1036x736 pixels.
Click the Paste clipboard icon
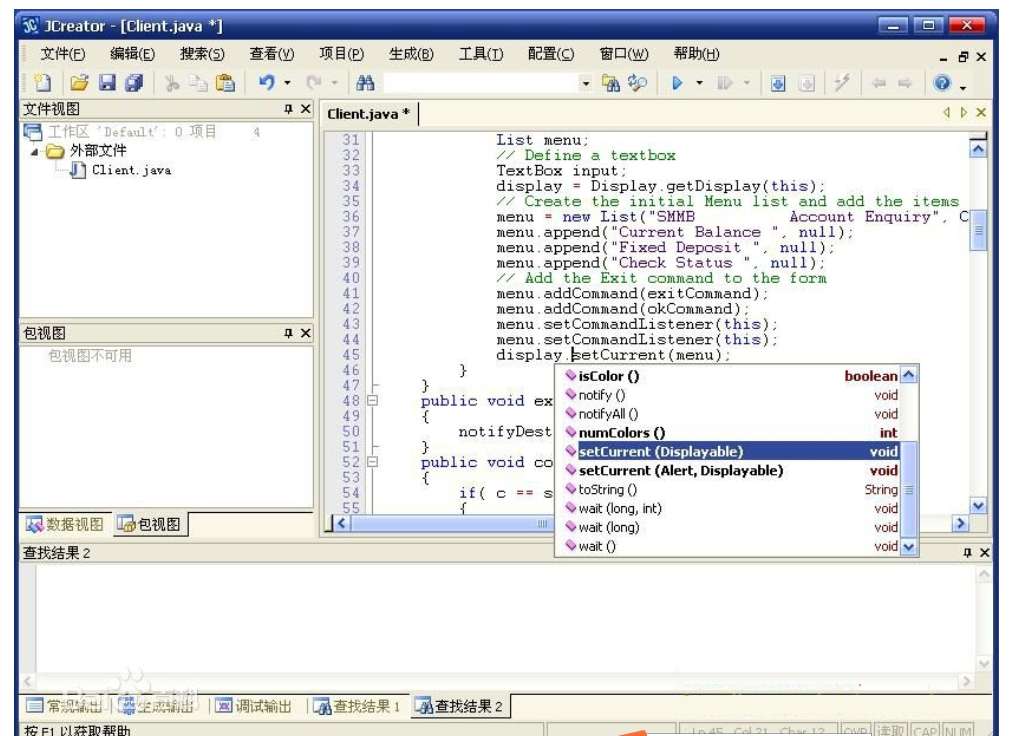click(225, 83)
